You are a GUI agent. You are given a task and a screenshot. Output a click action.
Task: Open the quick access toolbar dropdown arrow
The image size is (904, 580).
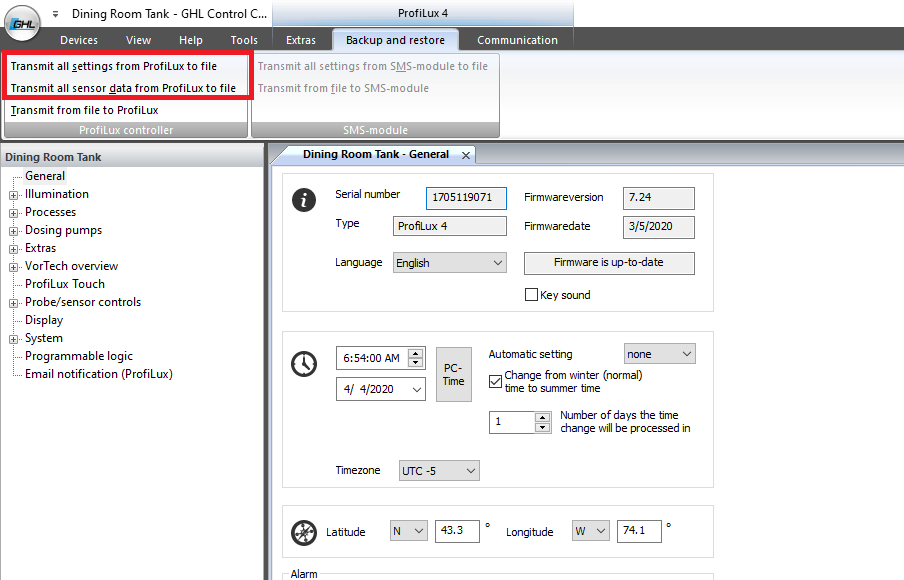point(55,14)
